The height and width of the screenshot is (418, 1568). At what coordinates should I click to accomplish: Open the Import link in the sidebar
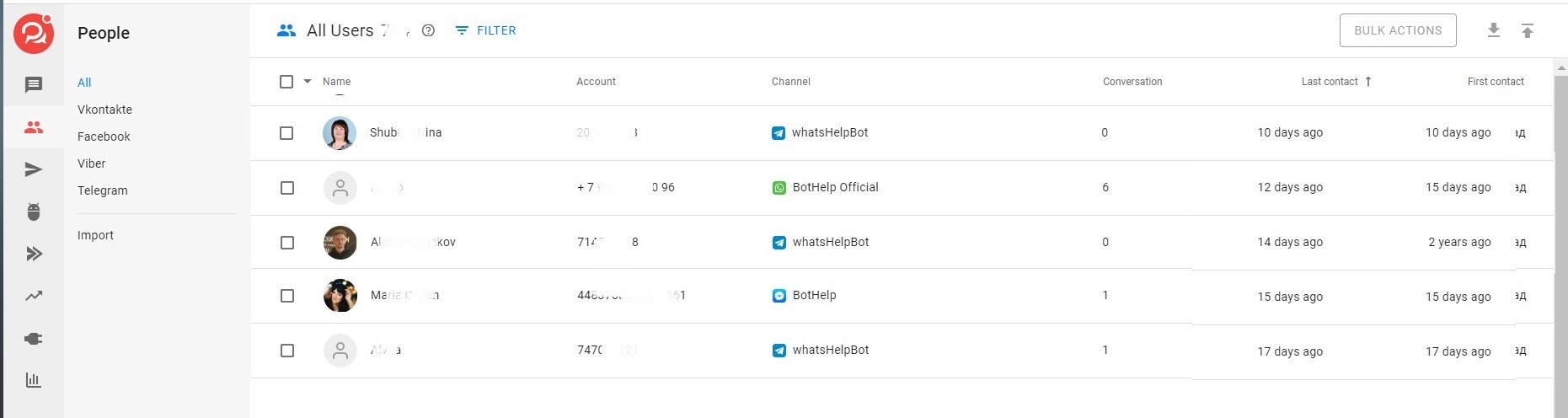click(95, 235)
